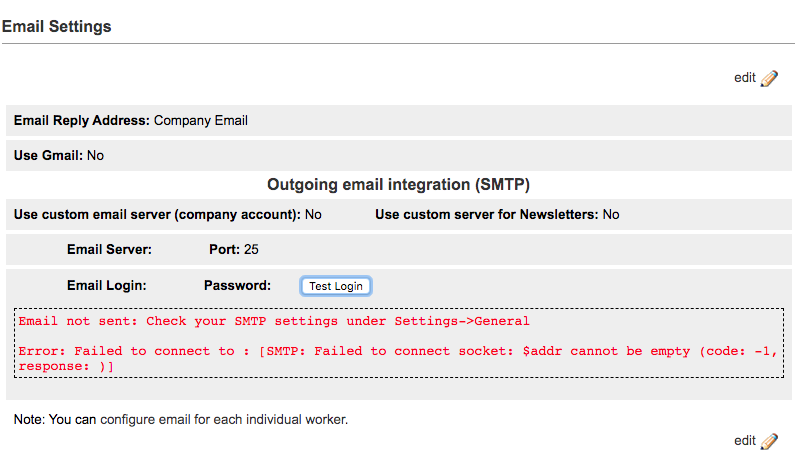Click the top pencil edit icon
The image size is (795, 460).
point(769,78)
